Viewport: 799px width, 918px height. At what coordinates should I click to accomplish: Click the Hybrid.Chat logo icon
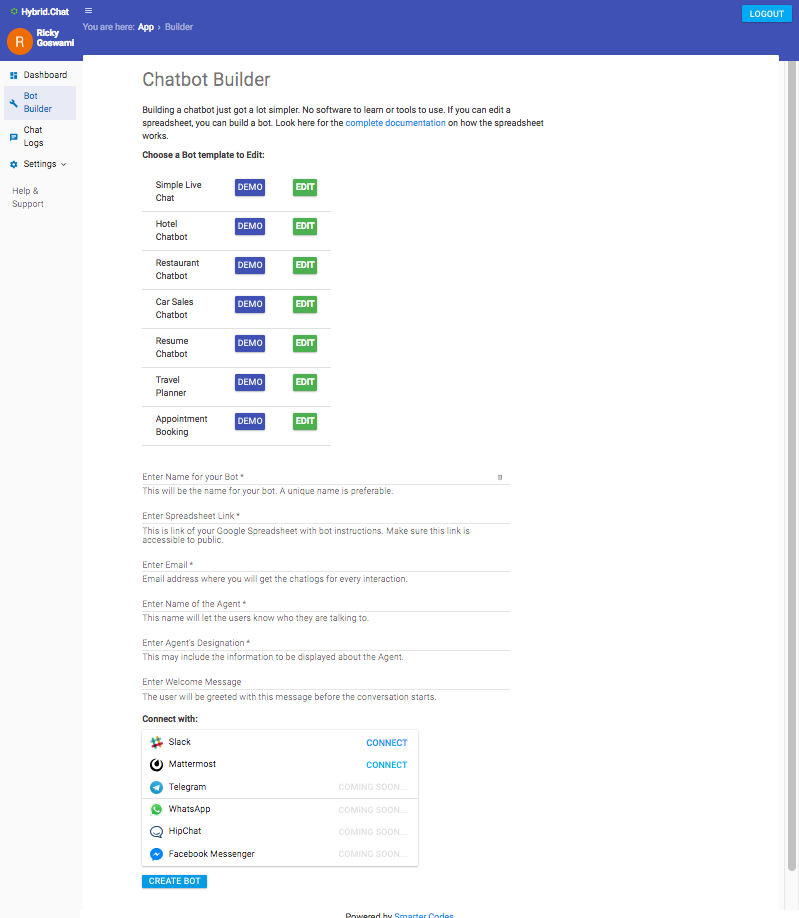(14, 12)
